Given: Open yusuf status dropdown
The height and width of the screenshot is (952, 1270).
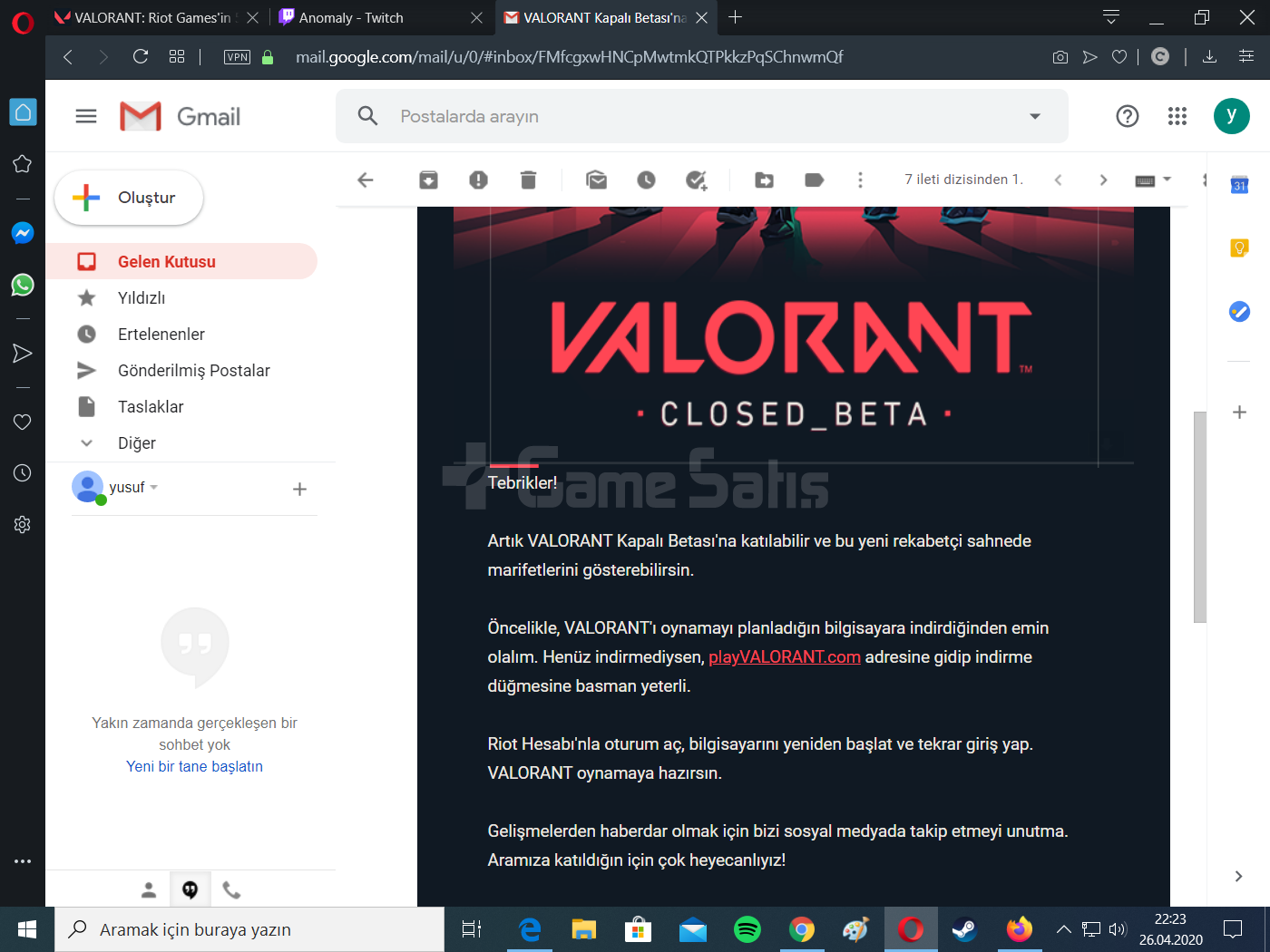Looking at the screenshot, I should [154, 488].
